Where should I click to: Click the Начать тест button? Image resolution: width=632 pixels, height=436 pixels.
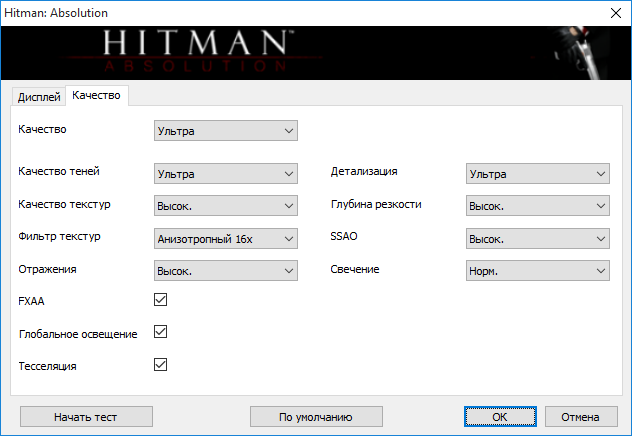(86, 417)
